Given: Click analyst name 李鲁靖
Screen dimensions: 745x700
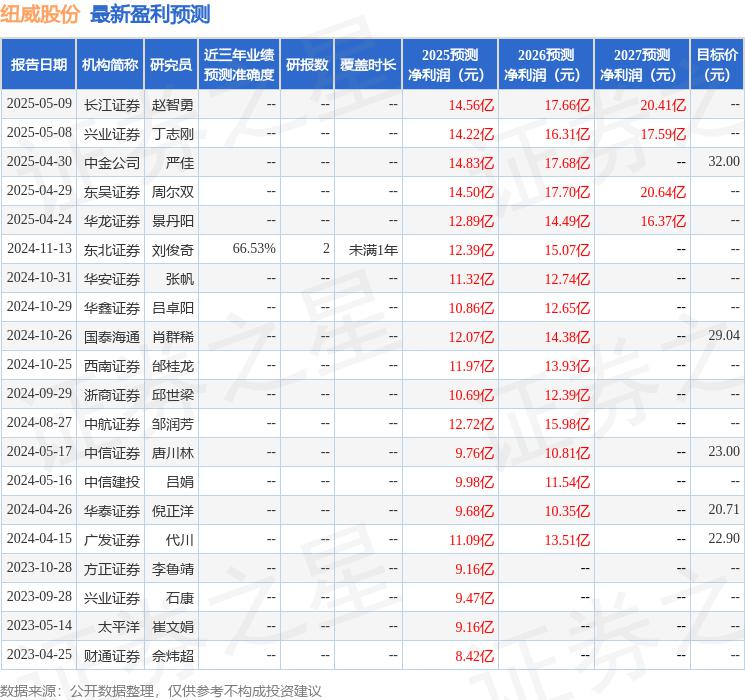Looking at the screenshot, I should point(173,568).
